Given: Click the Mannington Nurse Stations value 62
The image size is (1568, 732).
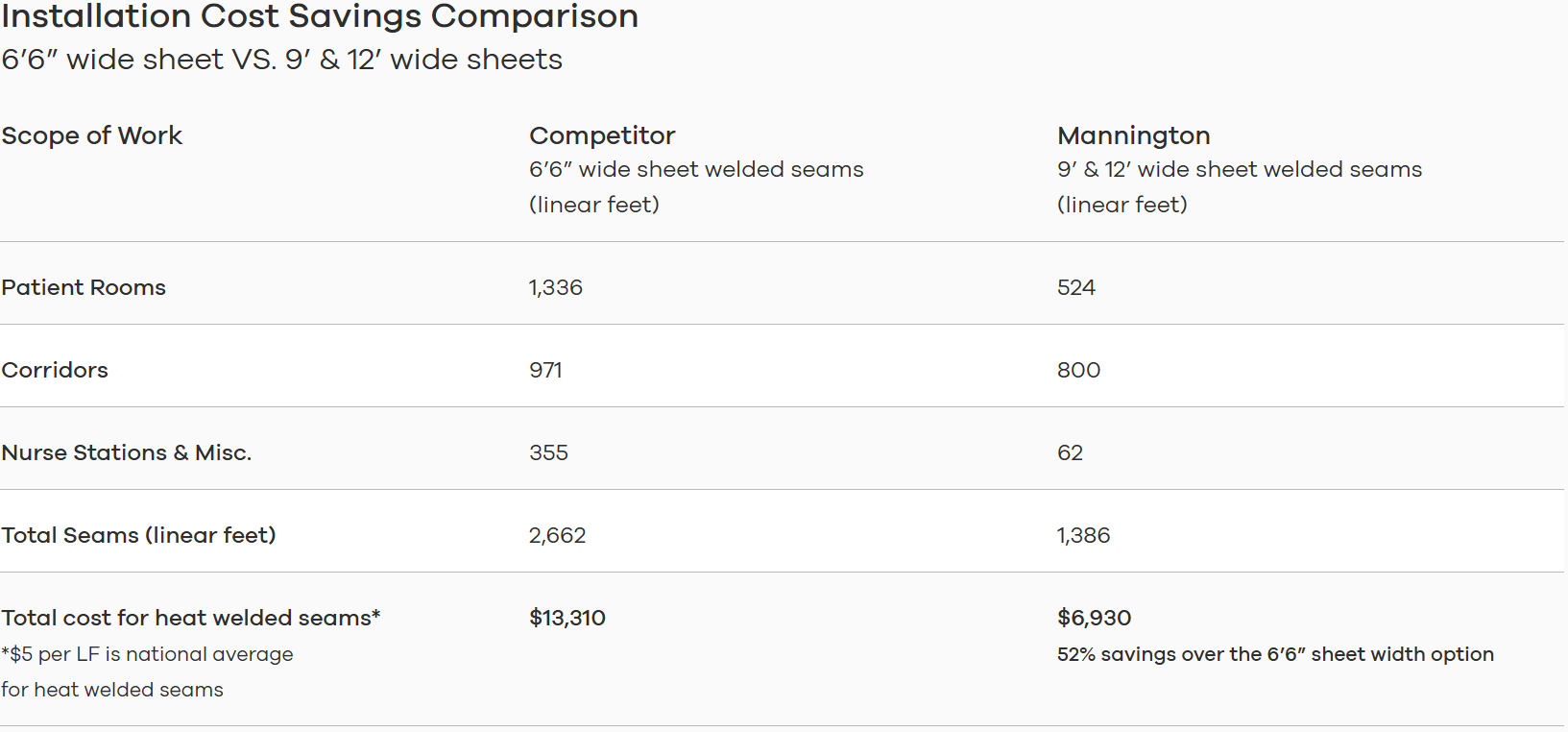Looking at the screenshot, I should 1070,452.
